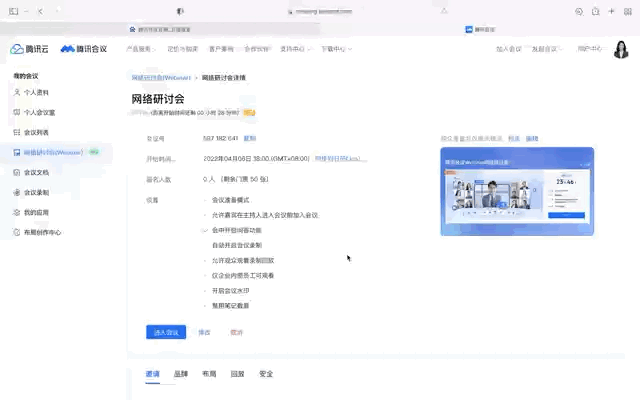Select the first browser tab with house icon
Viewport: 640px width, 400px height.
point(160,29)
